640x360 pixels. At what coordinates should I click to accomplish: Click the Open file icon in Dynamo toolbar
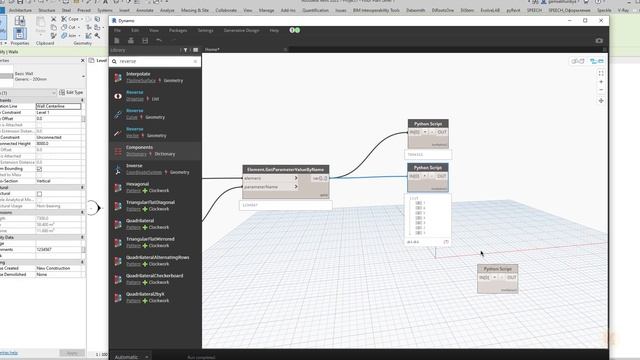point(131,40)
